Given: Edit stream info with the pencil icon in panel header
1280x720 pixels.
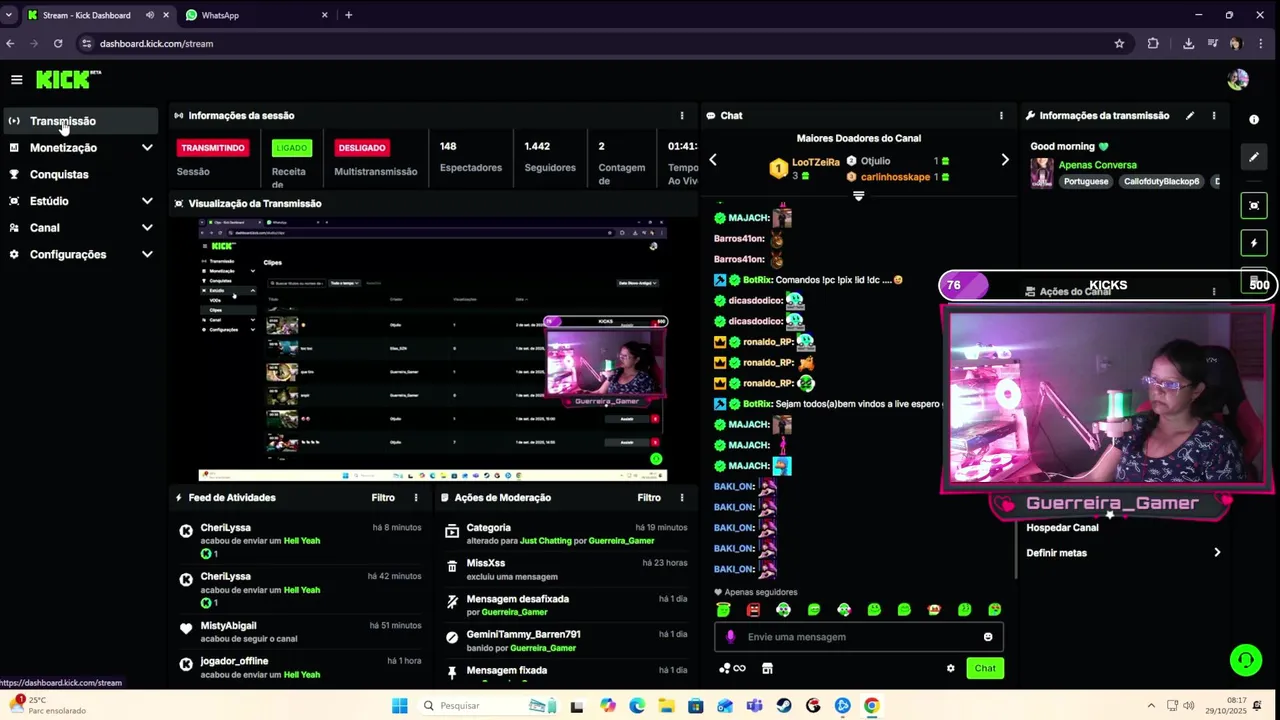Looking at the screenshot, I should 1190,116.
